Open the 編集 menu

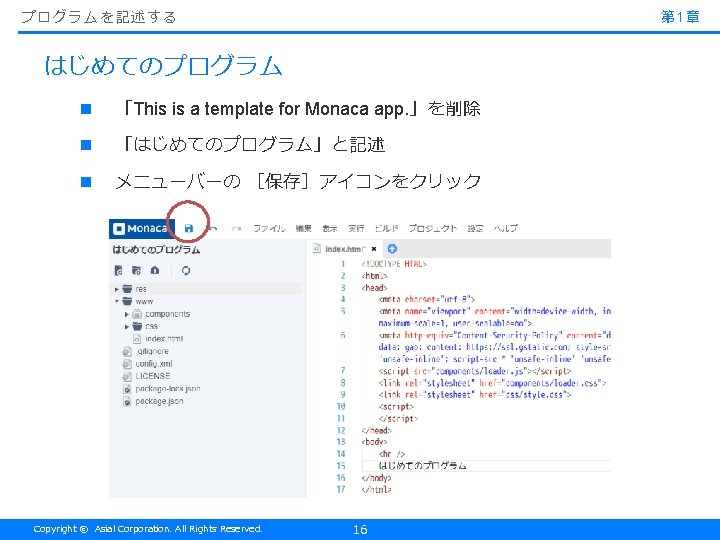(x=304, y=228)
